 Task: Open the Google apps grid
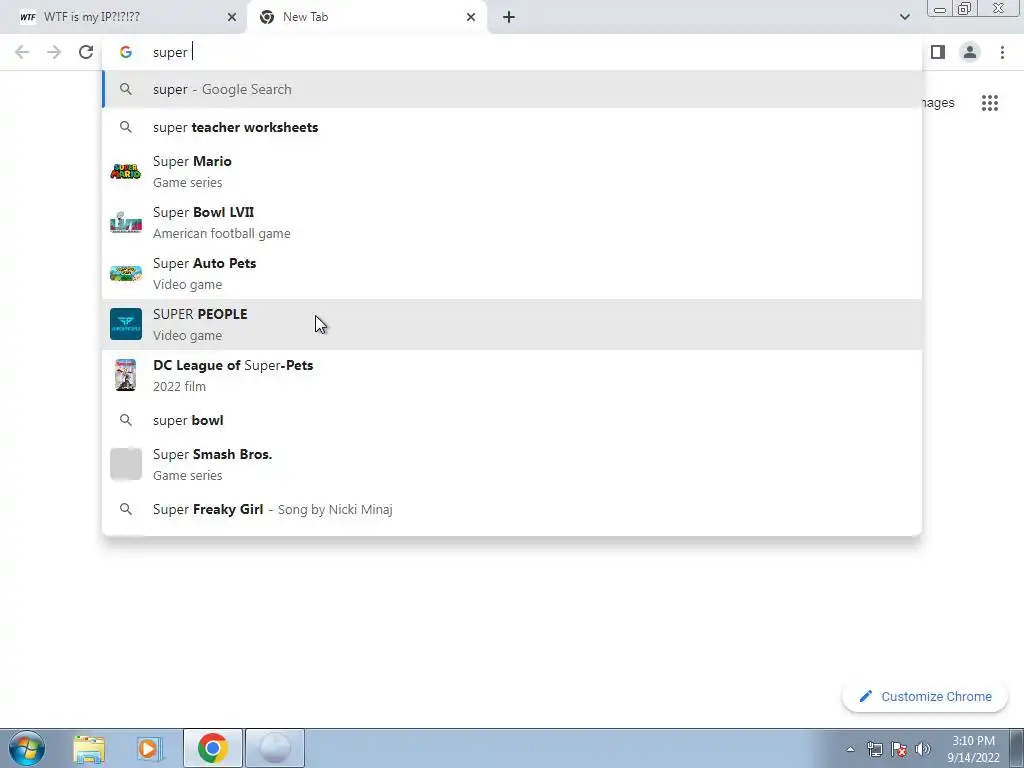click(990, 103)
